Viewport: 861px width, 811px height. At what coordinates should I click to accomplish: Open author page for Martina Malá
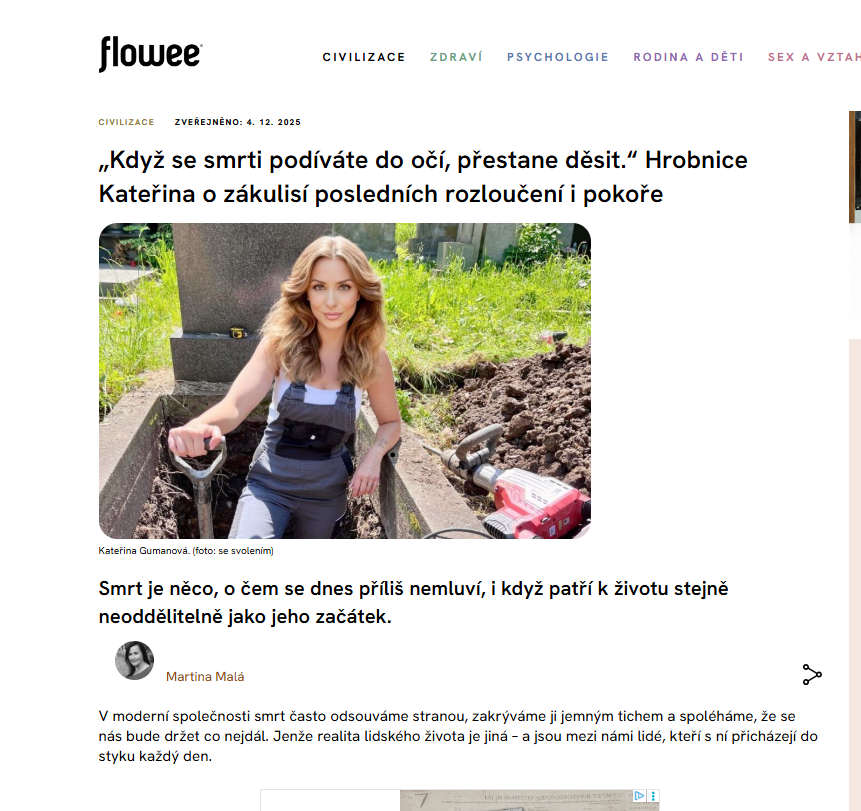(x=205, y=676)
